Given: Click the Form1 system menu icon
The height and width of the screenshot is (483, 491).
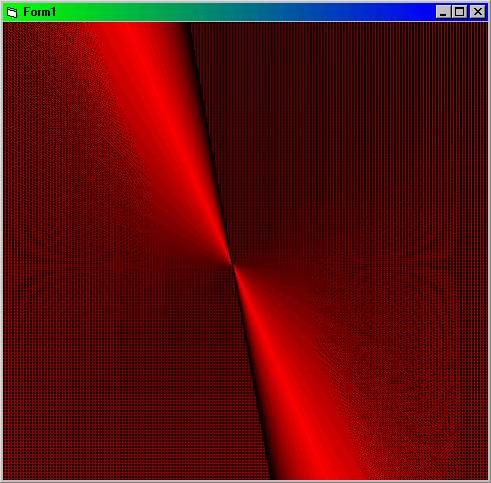Looking at the screenshot, I should 12,12.
